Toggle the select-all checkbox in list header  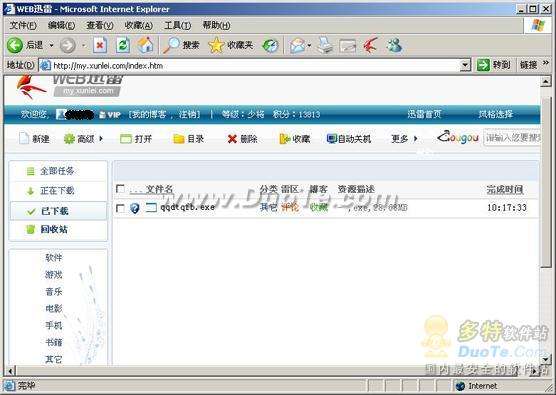(121, 189)
